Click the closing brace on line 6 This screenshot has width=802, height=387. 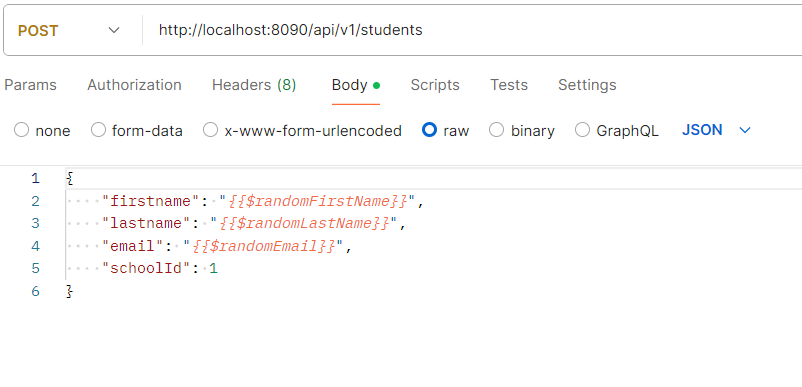tap(70, 291)
